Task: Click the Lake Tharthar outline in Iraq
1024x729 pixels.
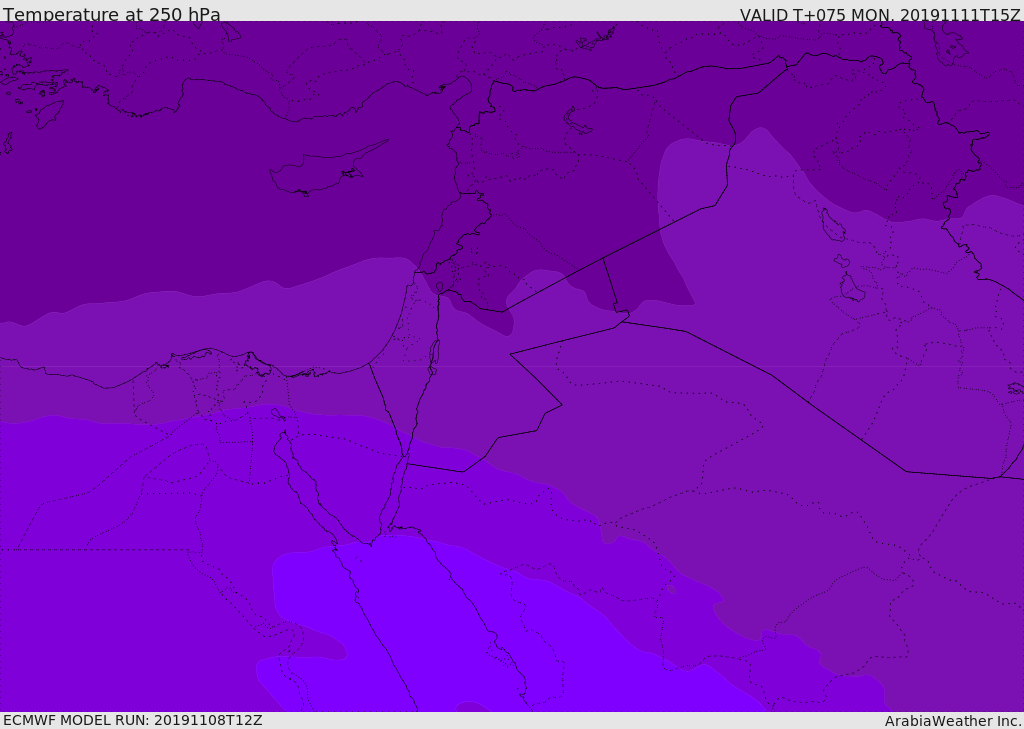Action: click(x=833, y=225)
